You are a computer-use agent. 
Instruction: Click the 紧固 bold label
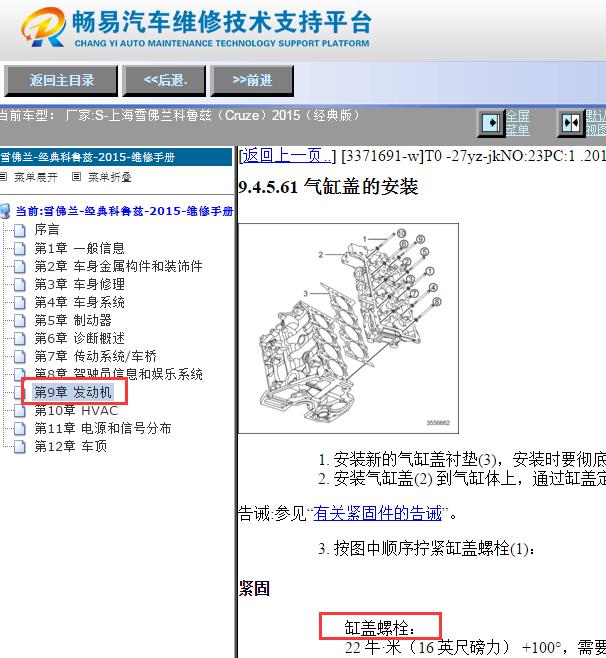point(254,588)
